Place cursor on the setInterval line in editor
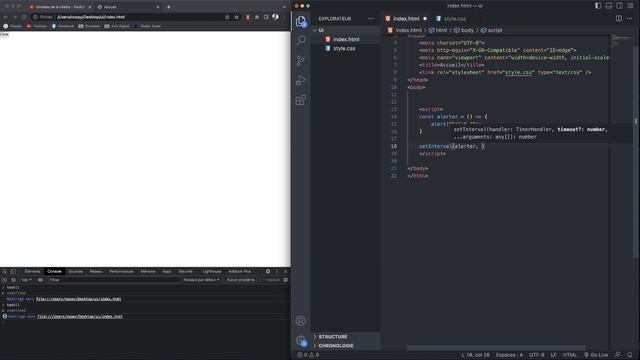This screenshot has height=360, width=640. (452, 146)
